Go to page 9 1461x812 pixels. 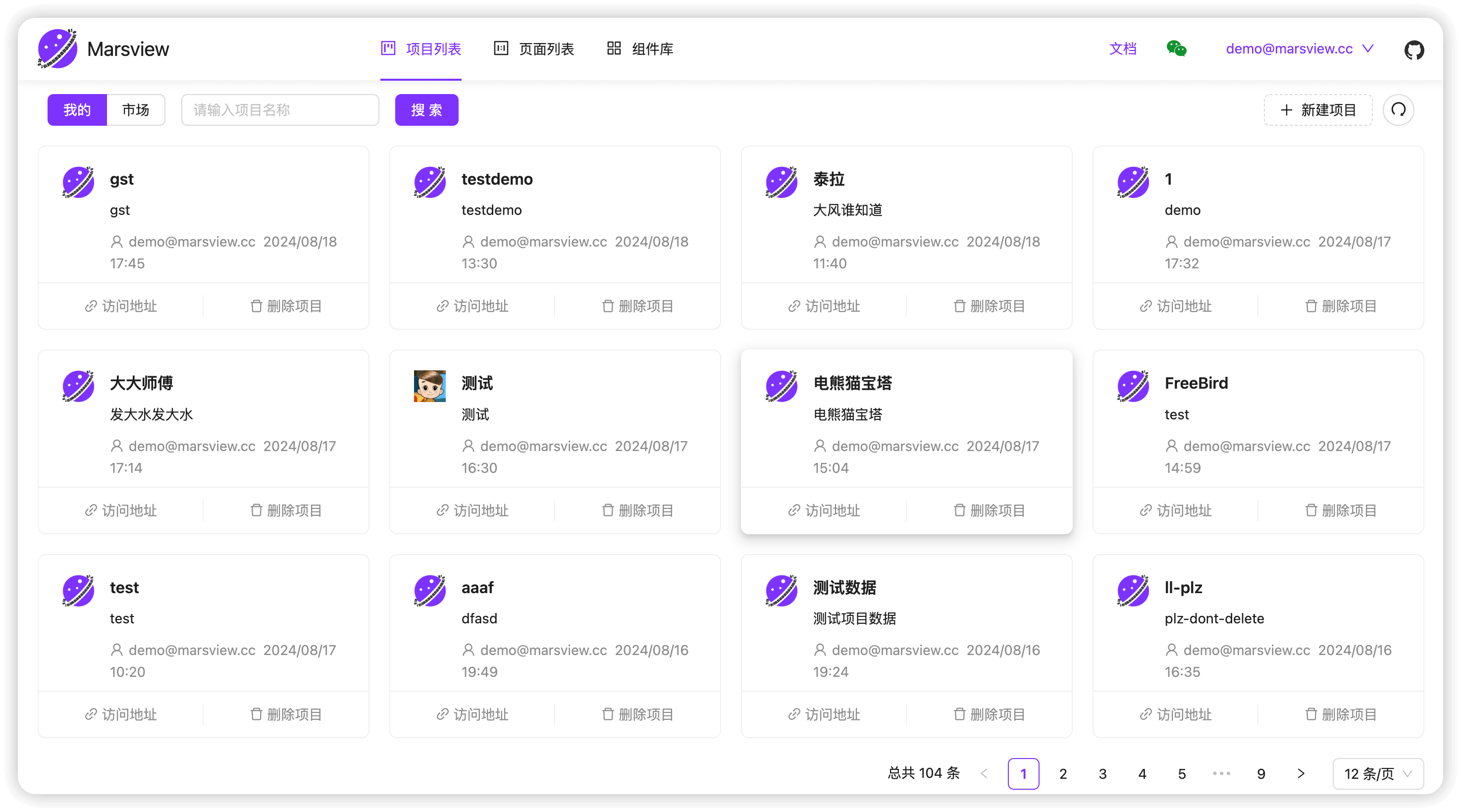tap(1261, 774)
